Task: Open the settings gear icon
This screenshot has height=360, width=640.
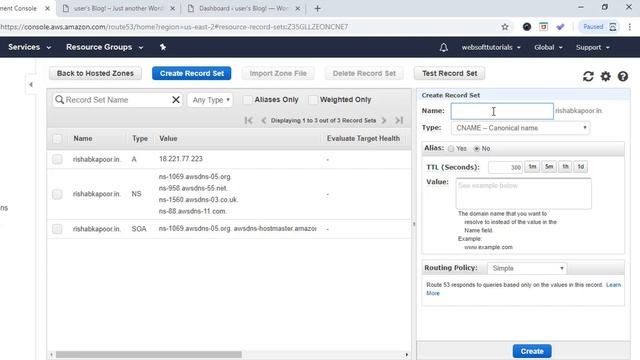Action: [x=606, y=76]
